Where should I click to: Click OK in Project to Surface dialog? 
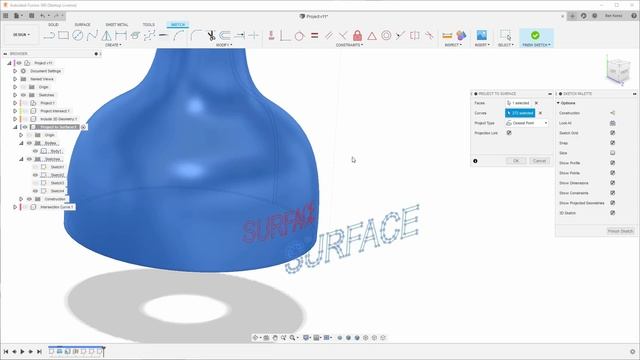tap(516, 161)
